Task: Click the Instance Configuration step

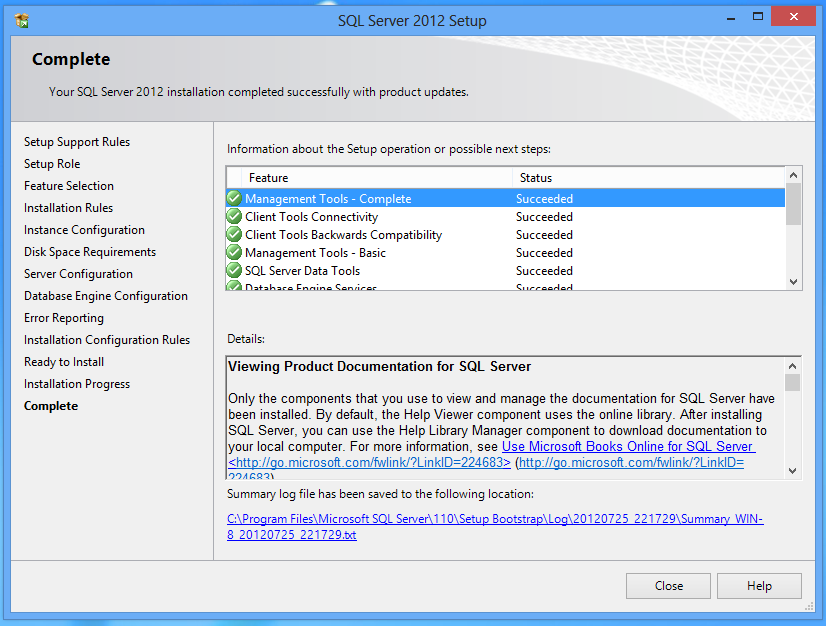Action: [x=84, y=230]
